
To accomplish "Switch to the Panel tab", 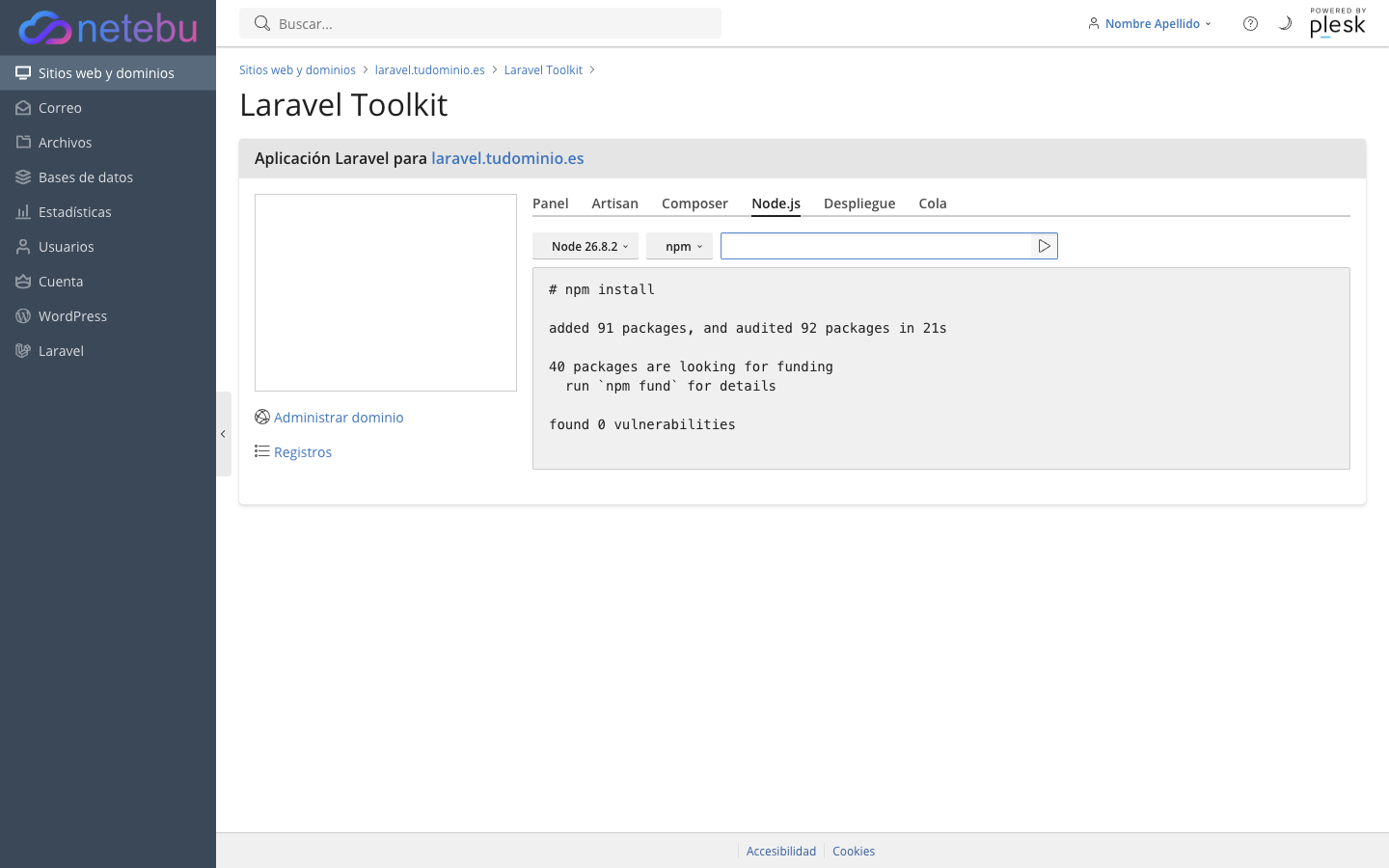I will (551, 203).
